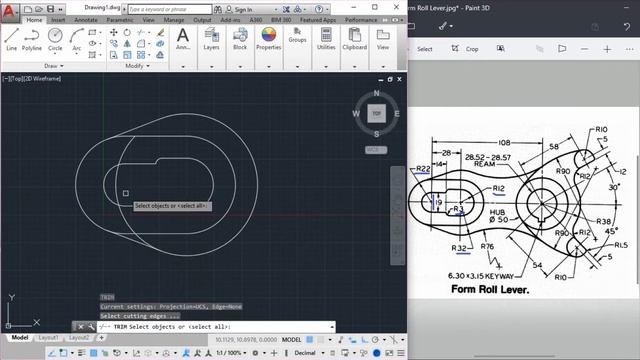Click the Fillet tool in Modify panel

141,43
